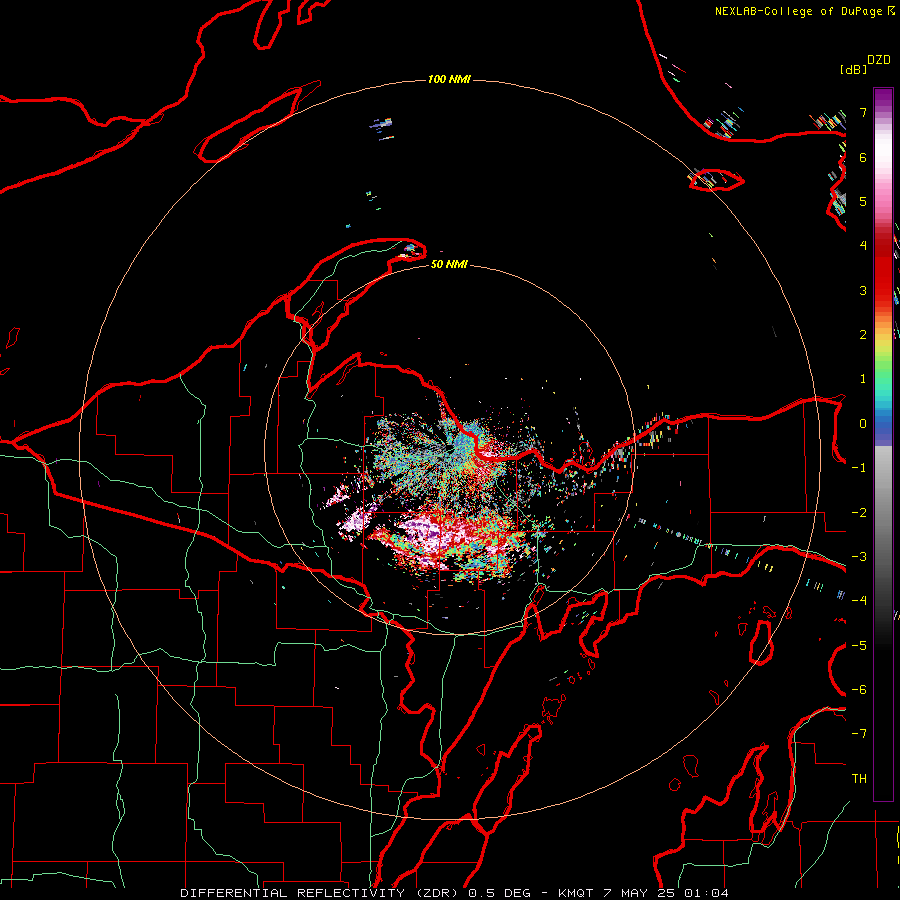This screenshot has height=900, width=900.
Task: Click the 100 NMI range ring label
Action: [x=449, y=79]
